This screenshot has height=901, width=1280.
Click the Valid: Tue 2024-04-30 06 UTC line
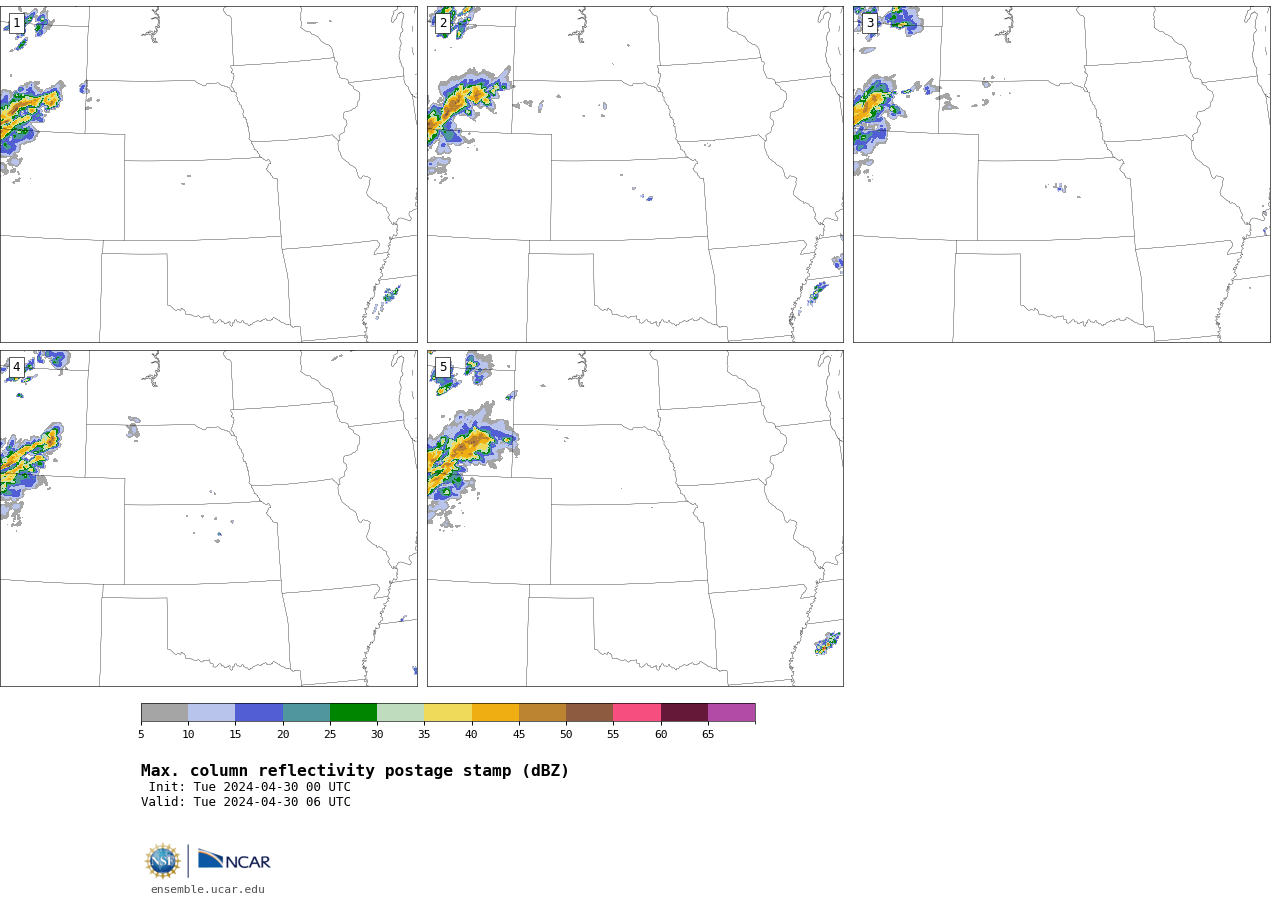pos(246,802)
